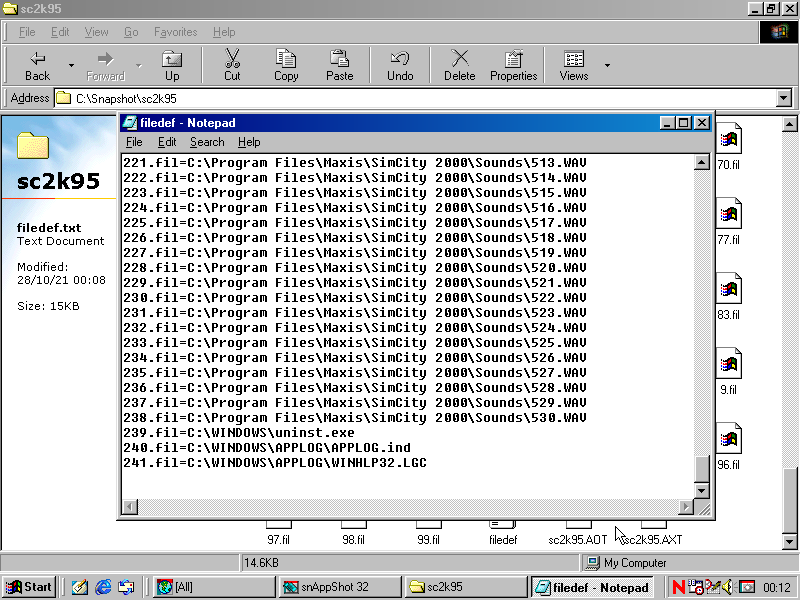Click the Copy icon in Explorer toolbar
The height and width of the screenshot is (600, 800).
click(x=286, y=59)
